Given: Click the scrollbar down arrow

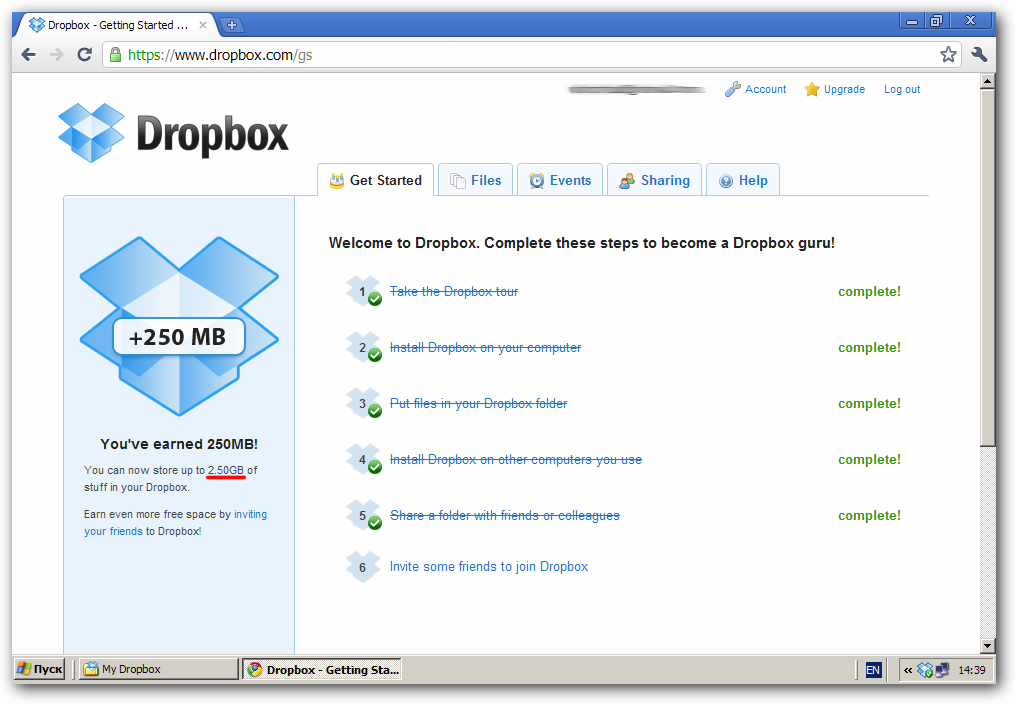Looking at the screenshot, I should pos(987,646).
